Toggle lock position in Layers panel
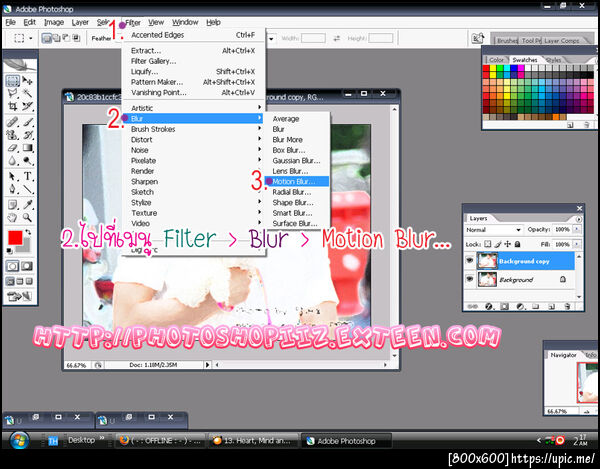 (507, 244)
